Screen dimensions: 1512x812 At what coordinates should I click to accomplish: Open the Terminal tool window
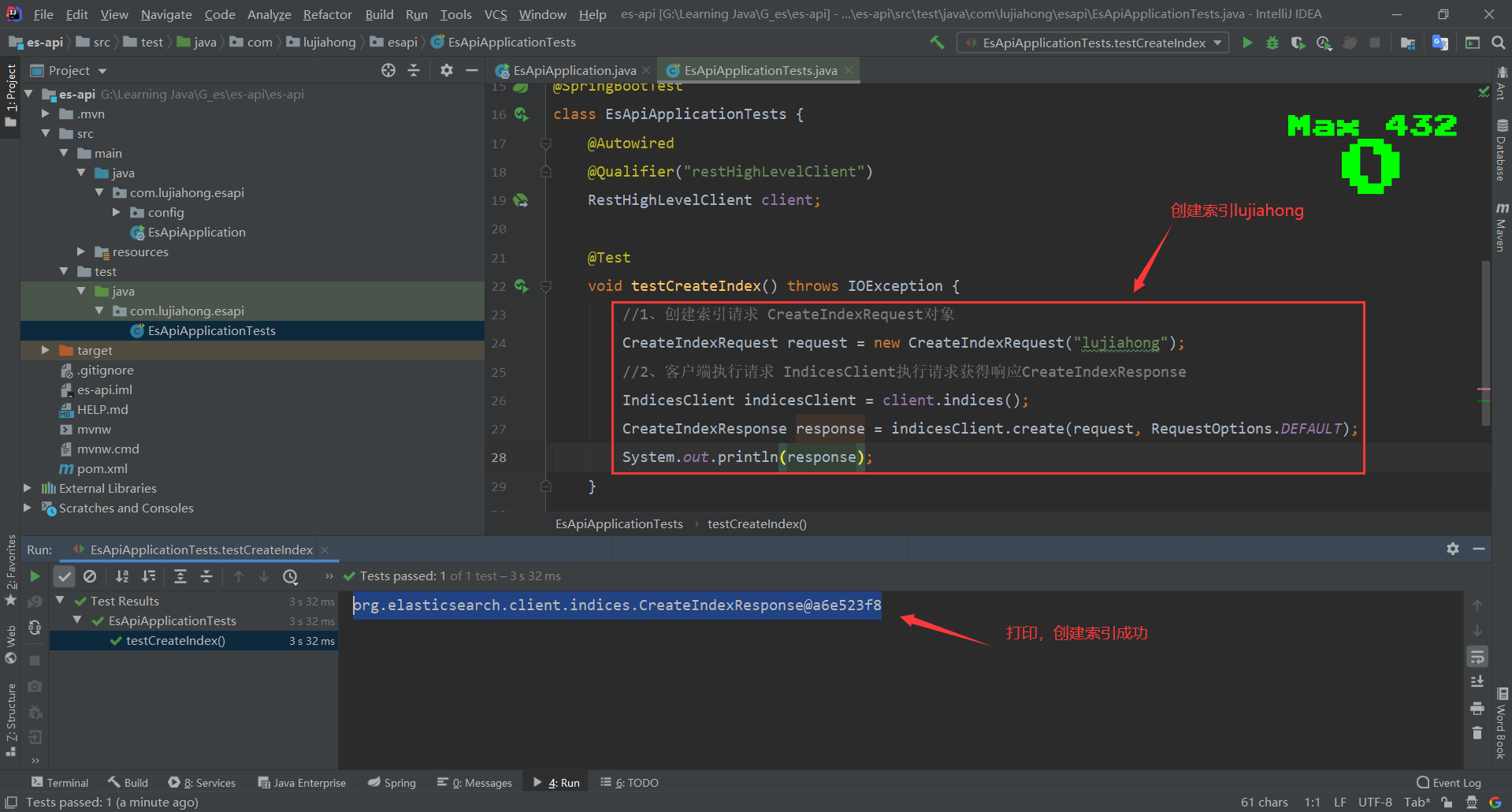[60, 782]
